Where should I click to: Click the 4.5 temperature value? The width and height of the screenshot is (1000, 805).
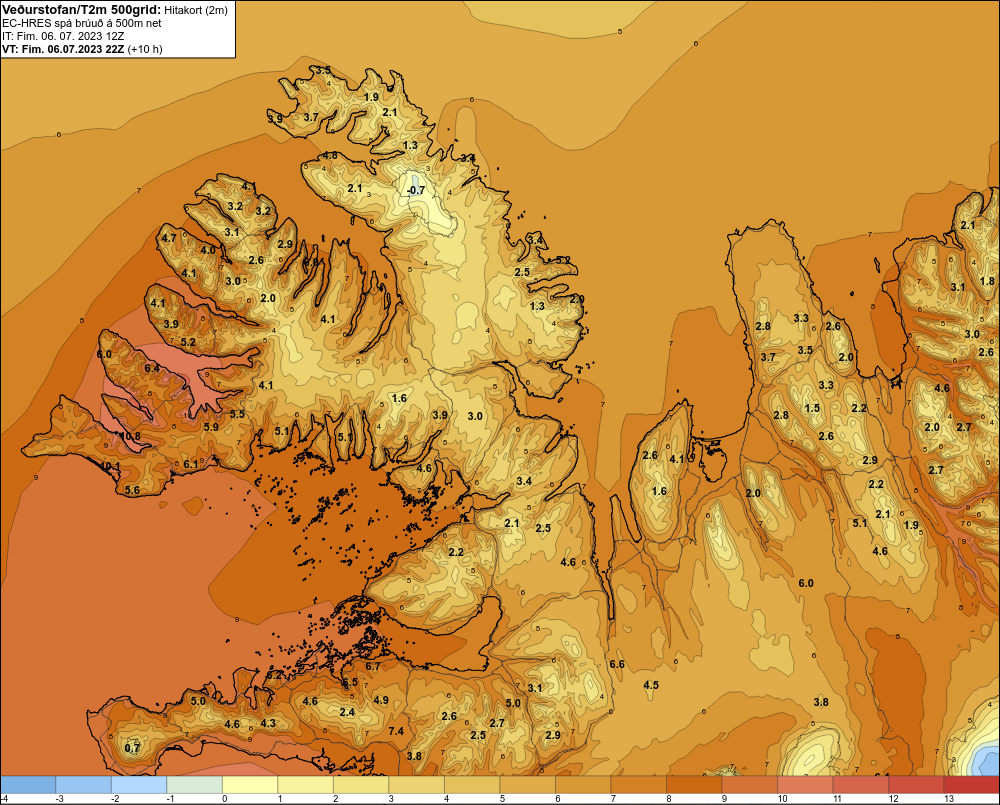(x=651, y=685)
